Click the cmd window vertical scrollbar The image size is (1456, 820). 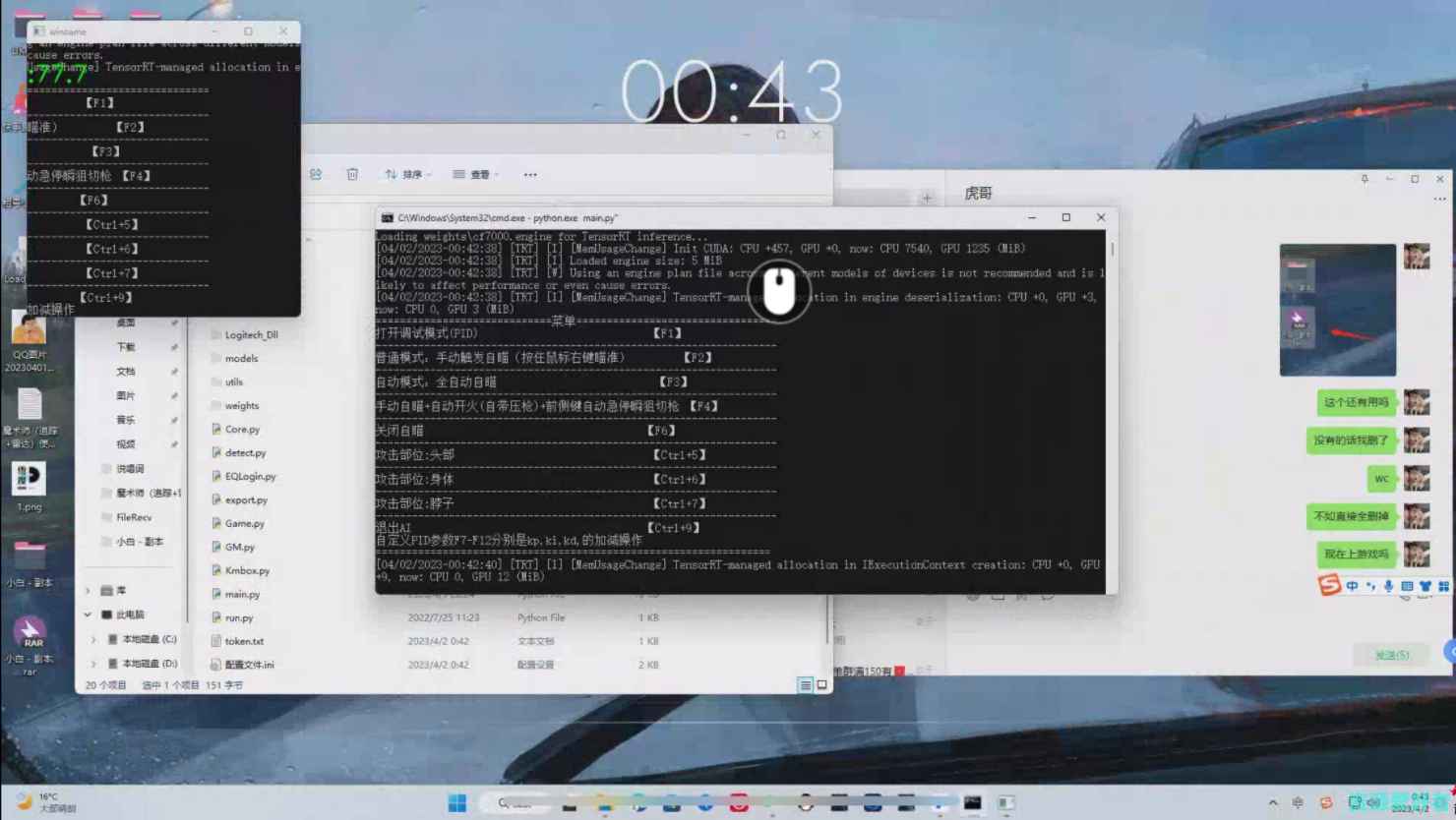[1113, 410]
